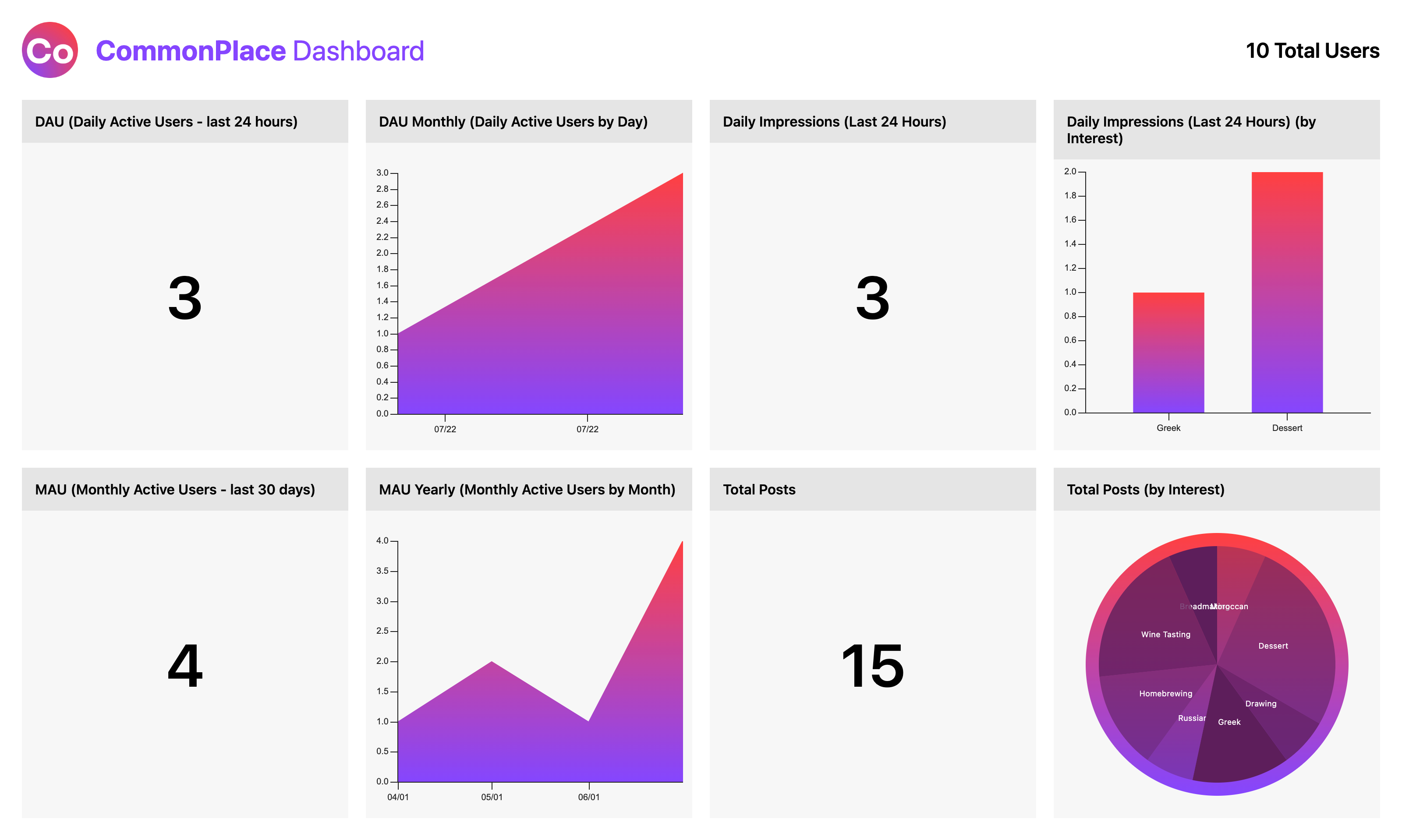Click the 05/01 peak in MAU Yearly chart
Screen dimensions: 1402x840
pos(492,664)
